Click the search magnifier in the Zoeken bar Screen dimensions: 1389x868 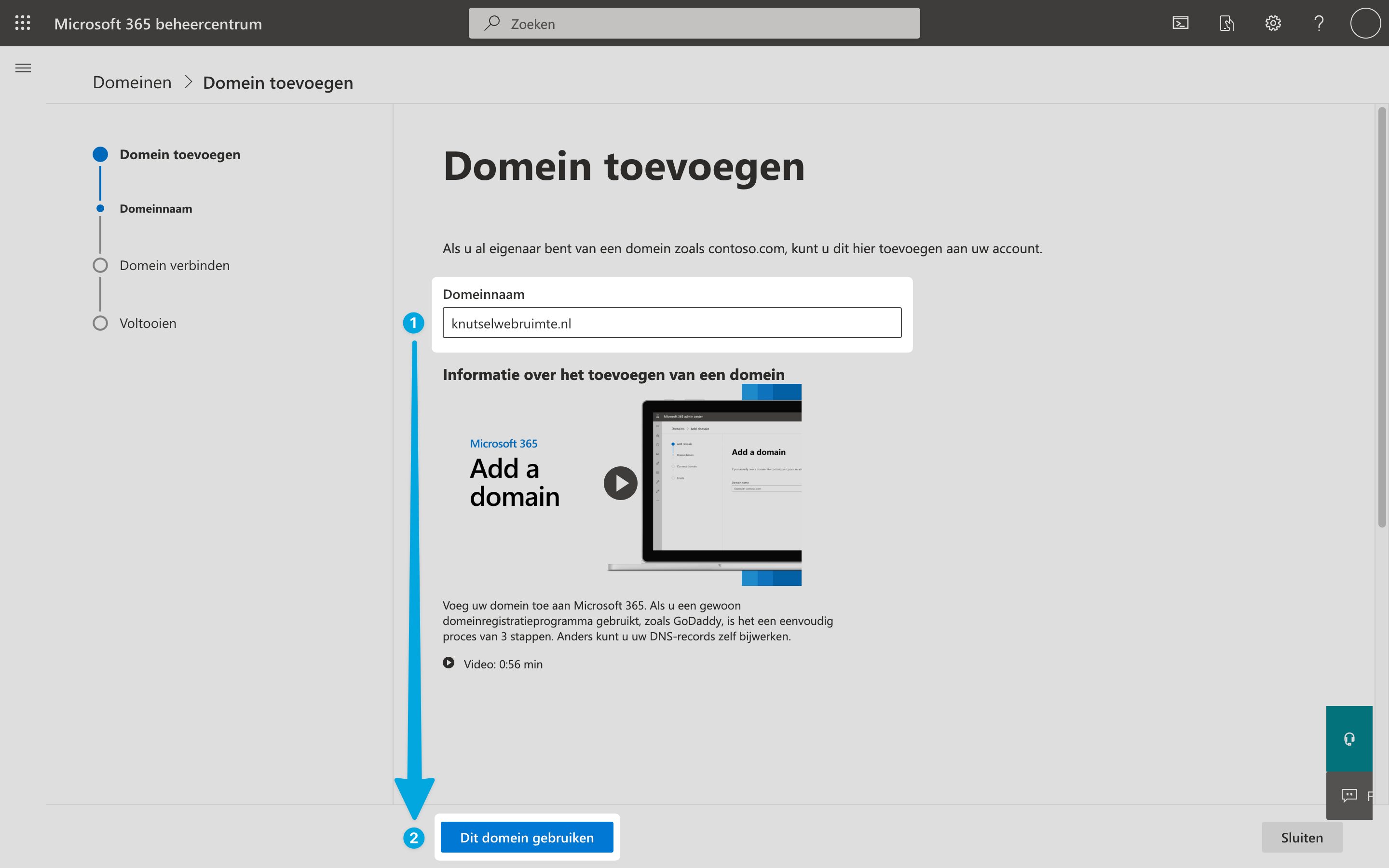pyautogui.click(x=492, y=24)
